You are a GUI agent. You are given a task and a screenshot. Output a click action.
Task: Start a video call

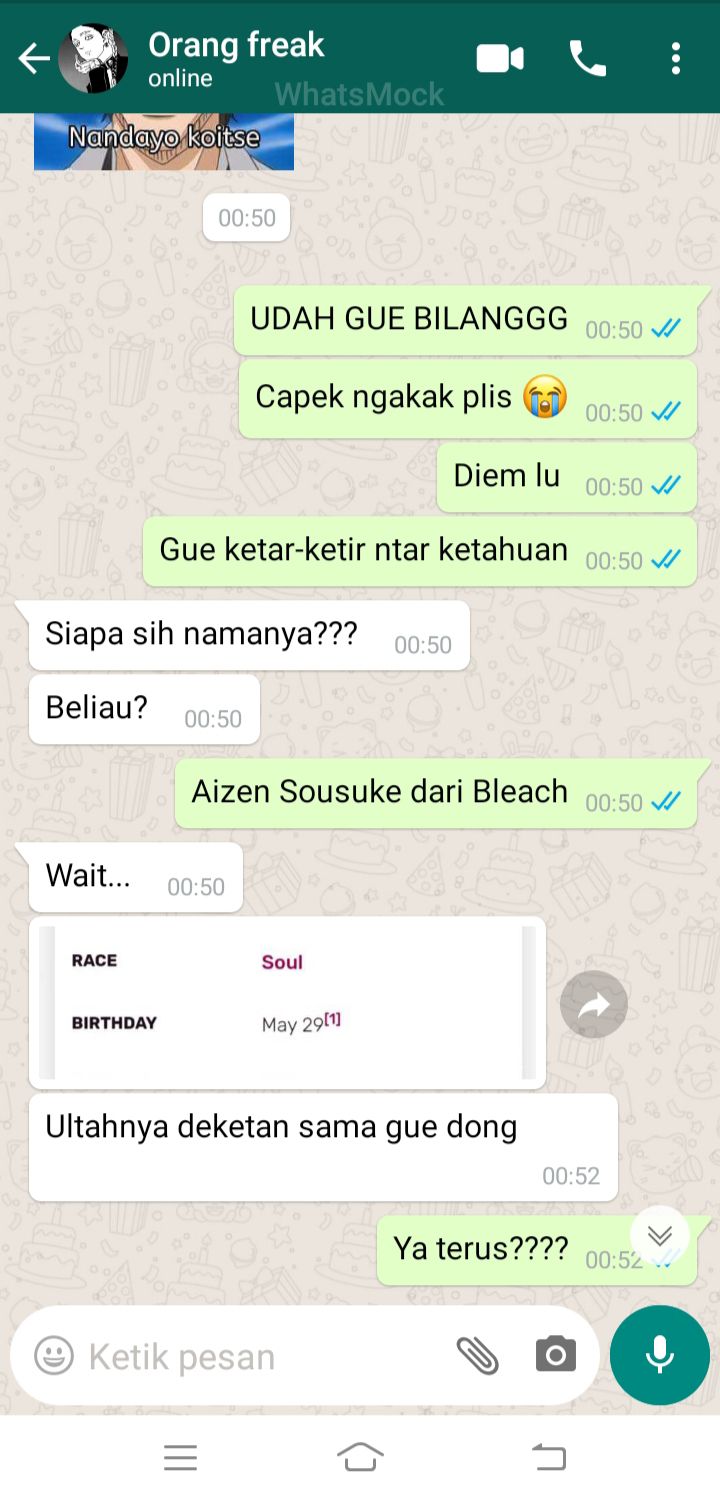click(x=500, y=59)
